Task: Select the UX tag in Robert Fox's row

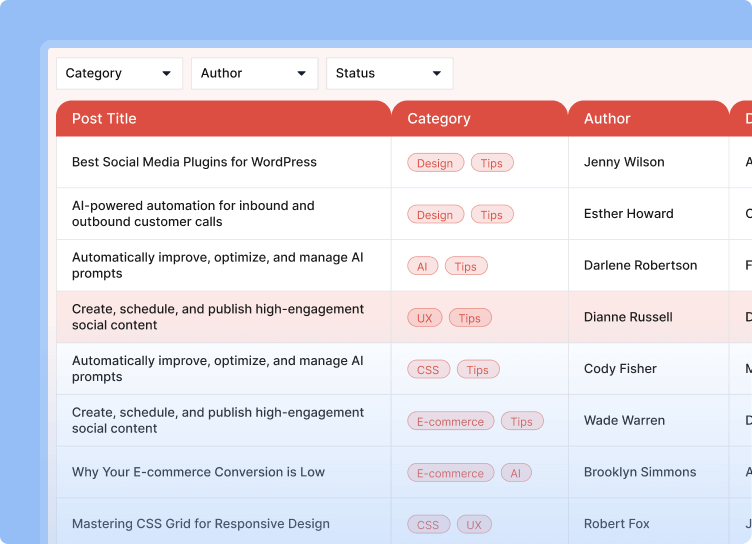Action: (x=474, y=525)
